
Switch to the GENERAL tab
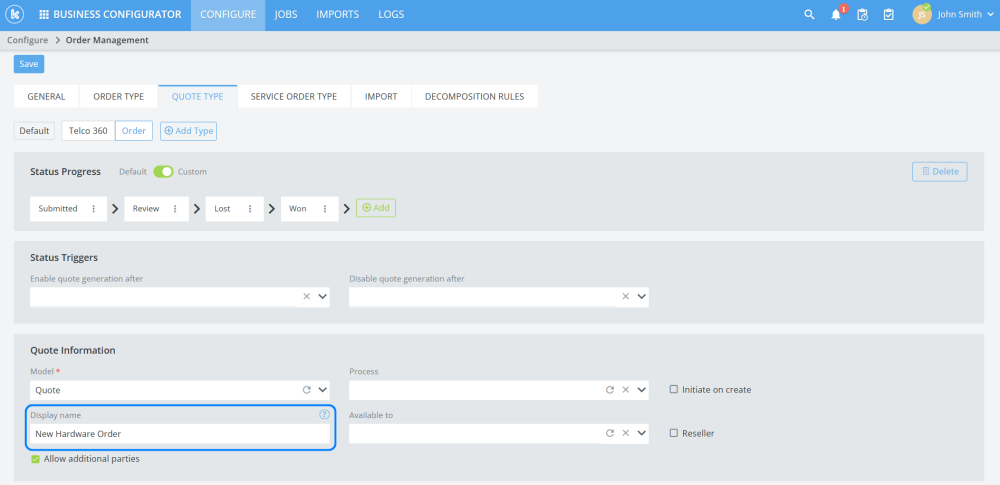tap(47, 96)
